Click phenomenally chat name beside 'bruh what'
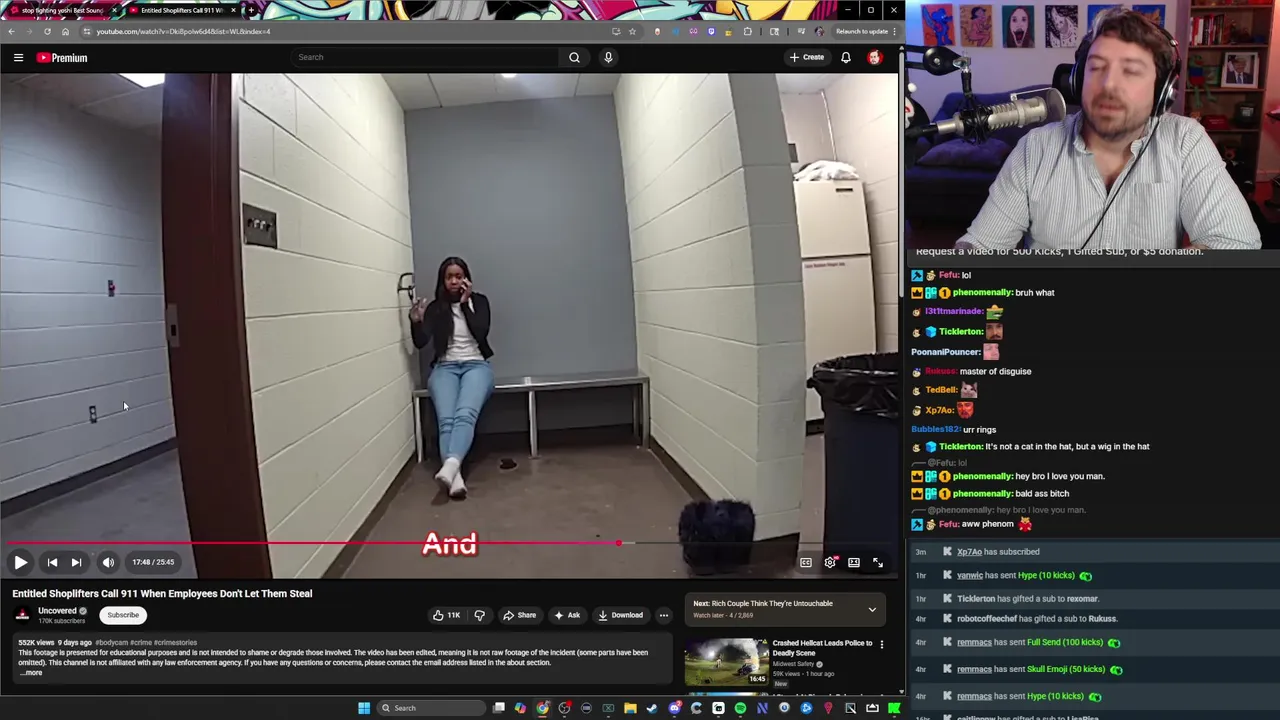 982,293
